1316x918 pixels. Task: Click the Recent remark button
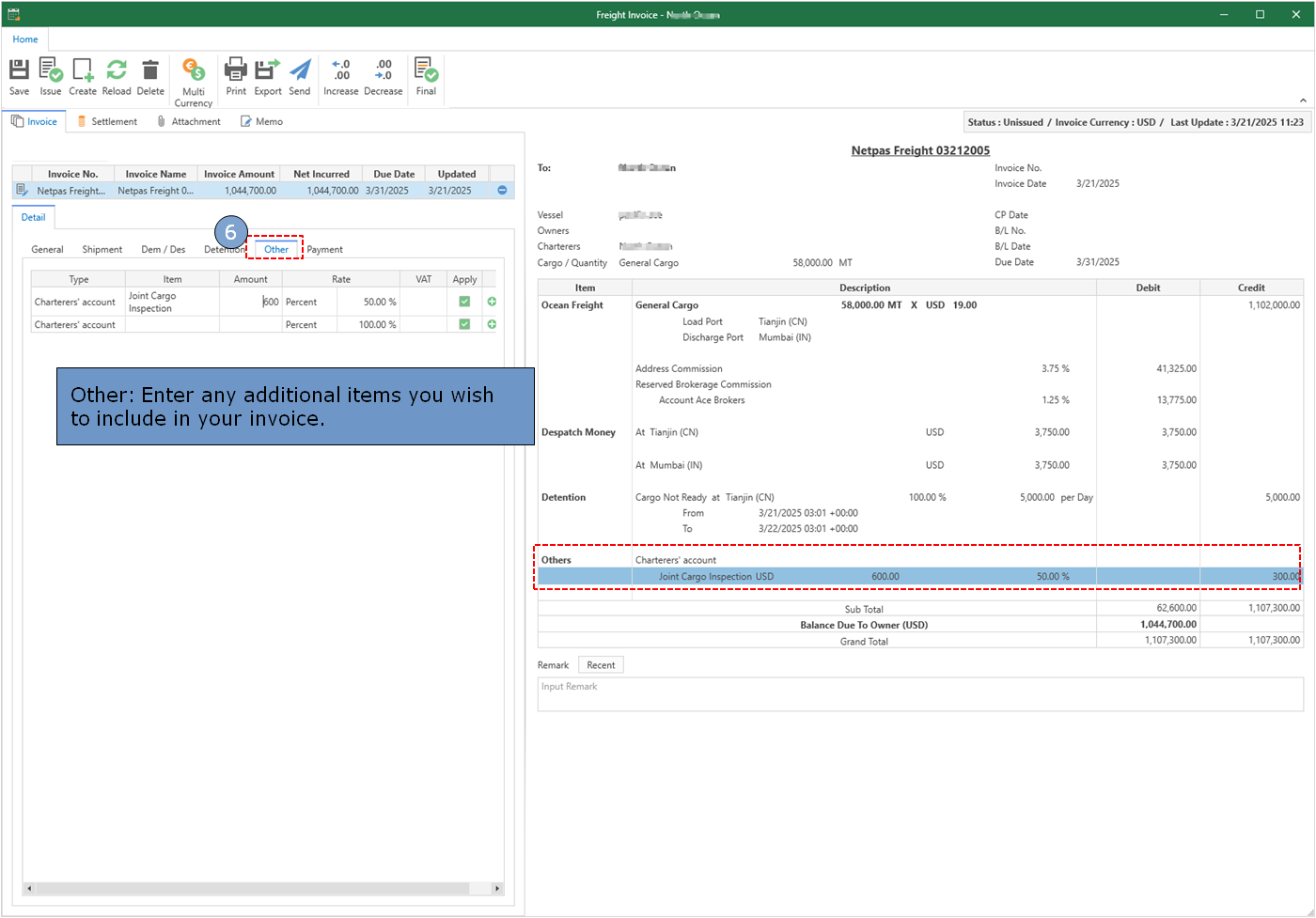601,665
